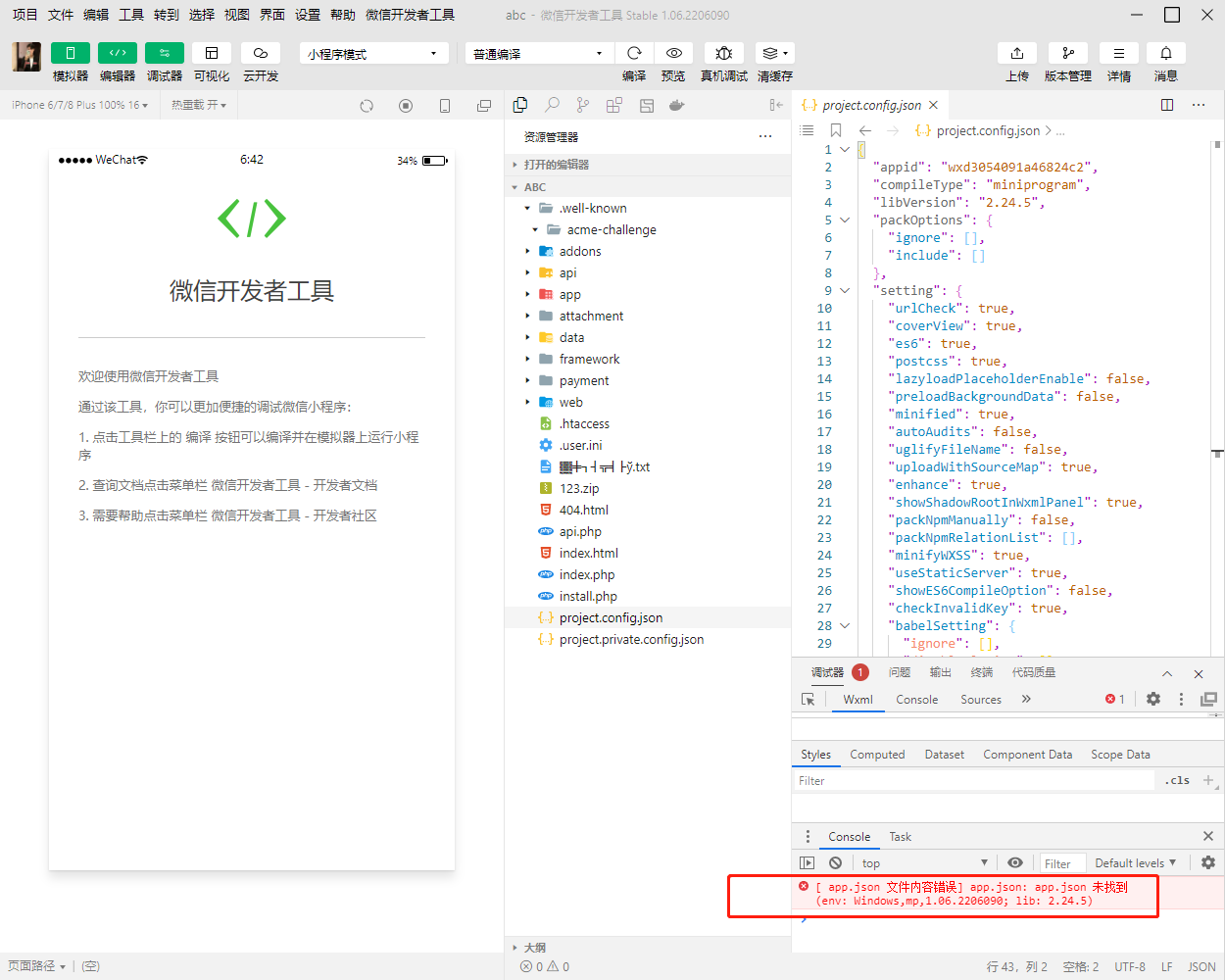Switch to the 终端 terminal tab

tap(982, 672)
